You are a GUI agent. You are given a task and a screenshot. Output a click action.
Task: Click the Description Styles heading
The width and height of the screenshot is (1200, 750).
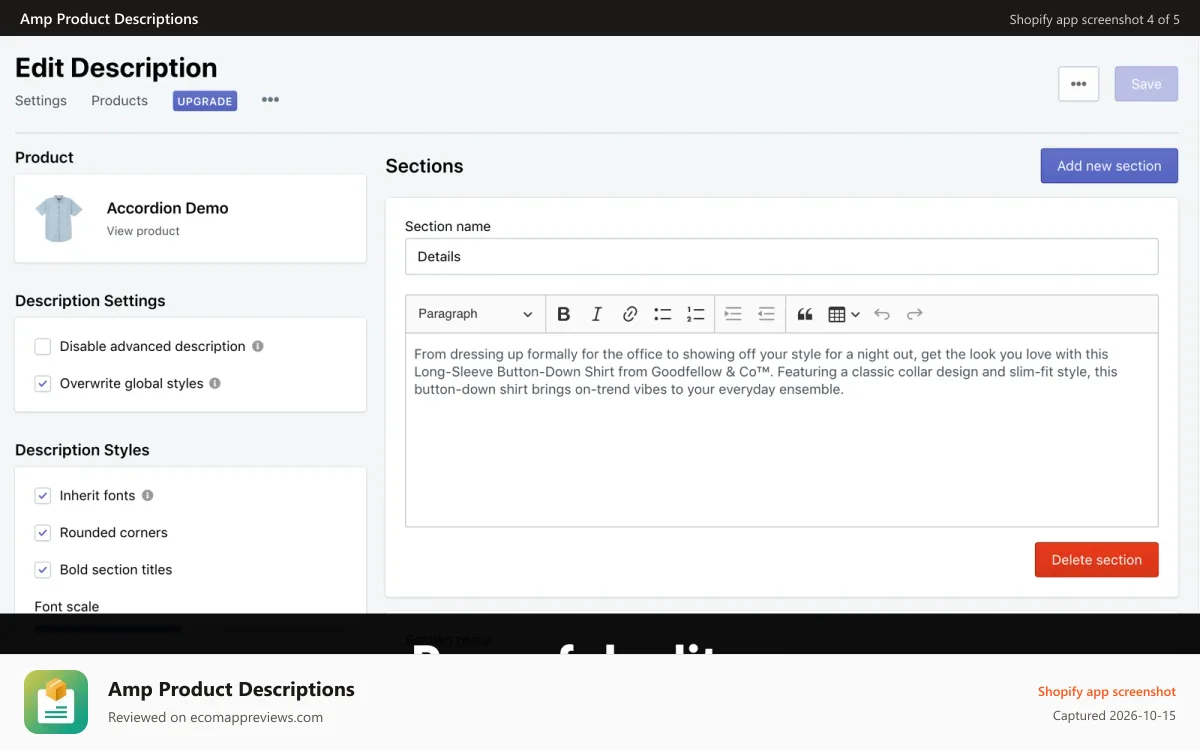coord(82,450)
